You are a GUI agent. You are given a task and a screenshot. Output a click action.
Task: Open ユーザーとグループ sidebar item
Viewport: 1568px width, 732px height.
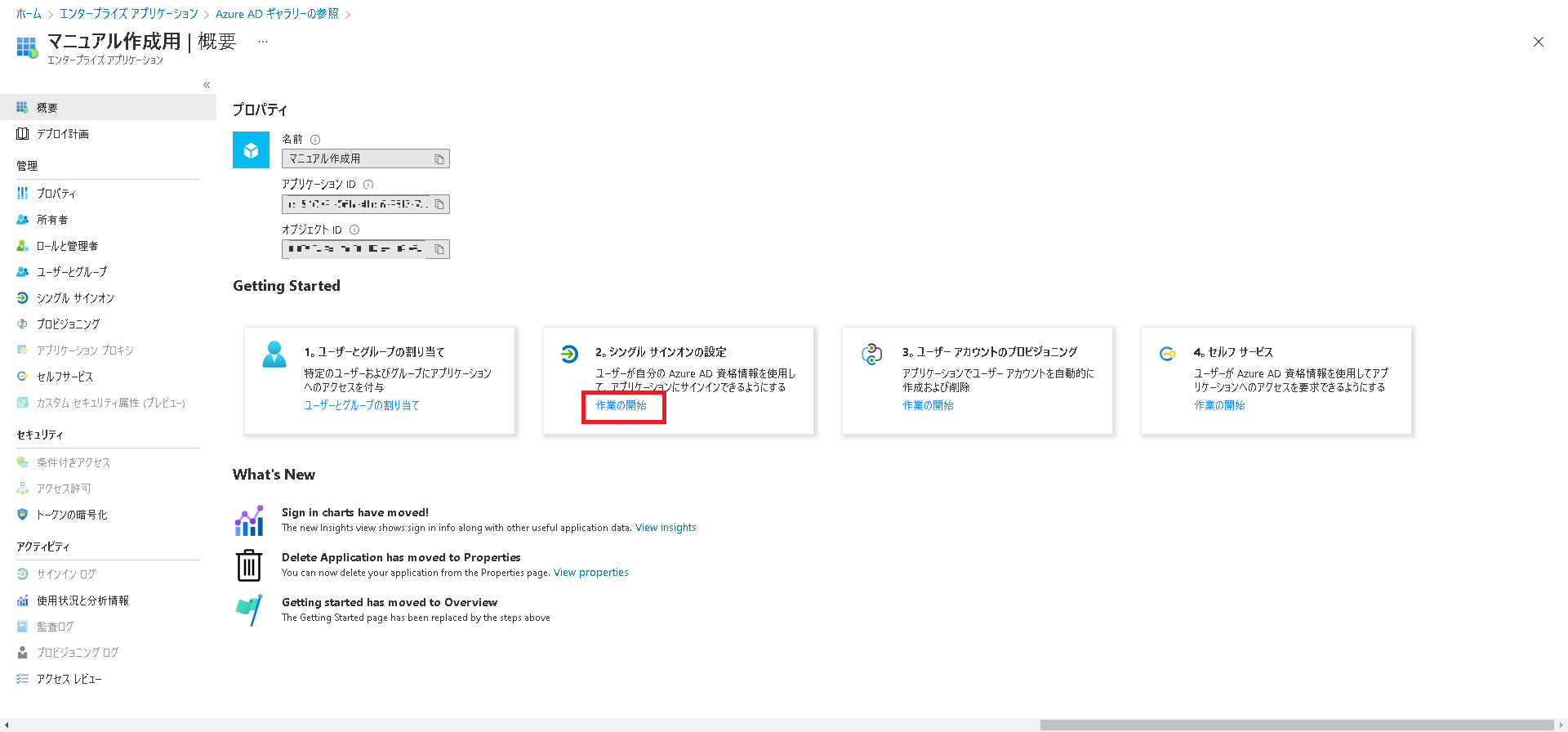coord(71,272)
